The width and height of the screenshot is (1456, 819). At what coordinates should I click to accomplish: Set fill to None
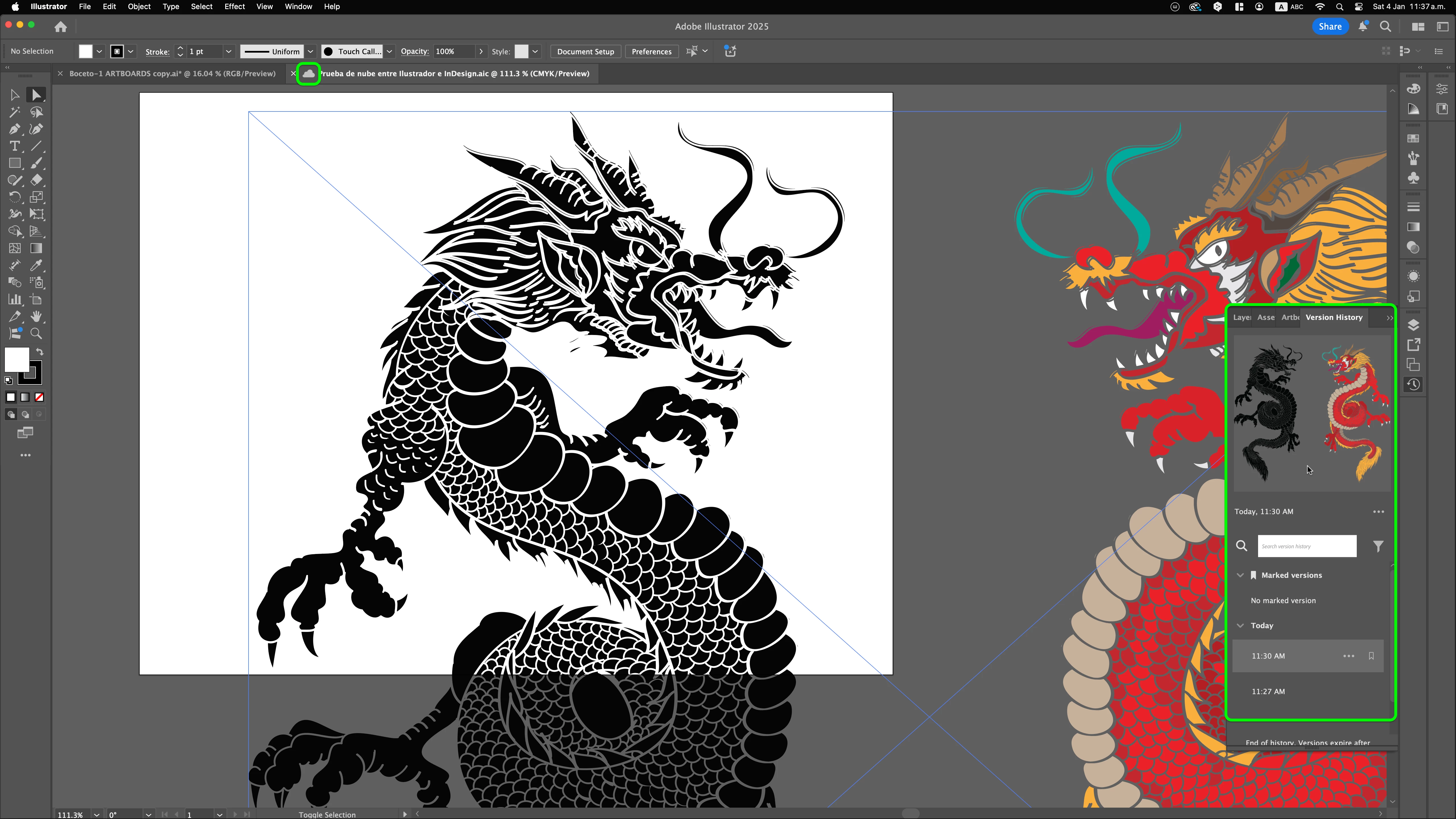coord(40,397)
